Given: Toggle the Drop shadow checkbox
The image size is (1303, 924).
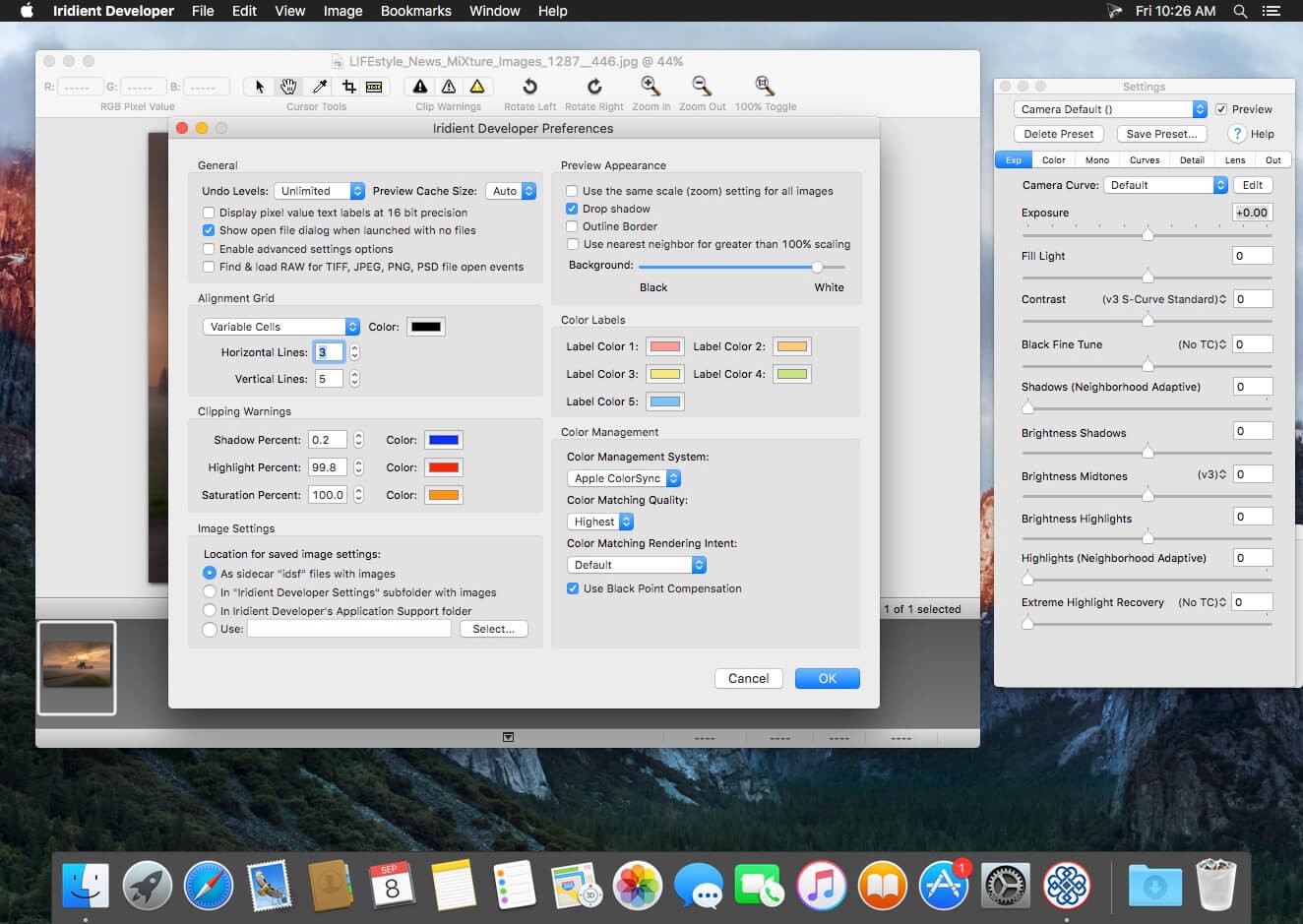Looking at the screenshot, I should [x=572, y=209].
